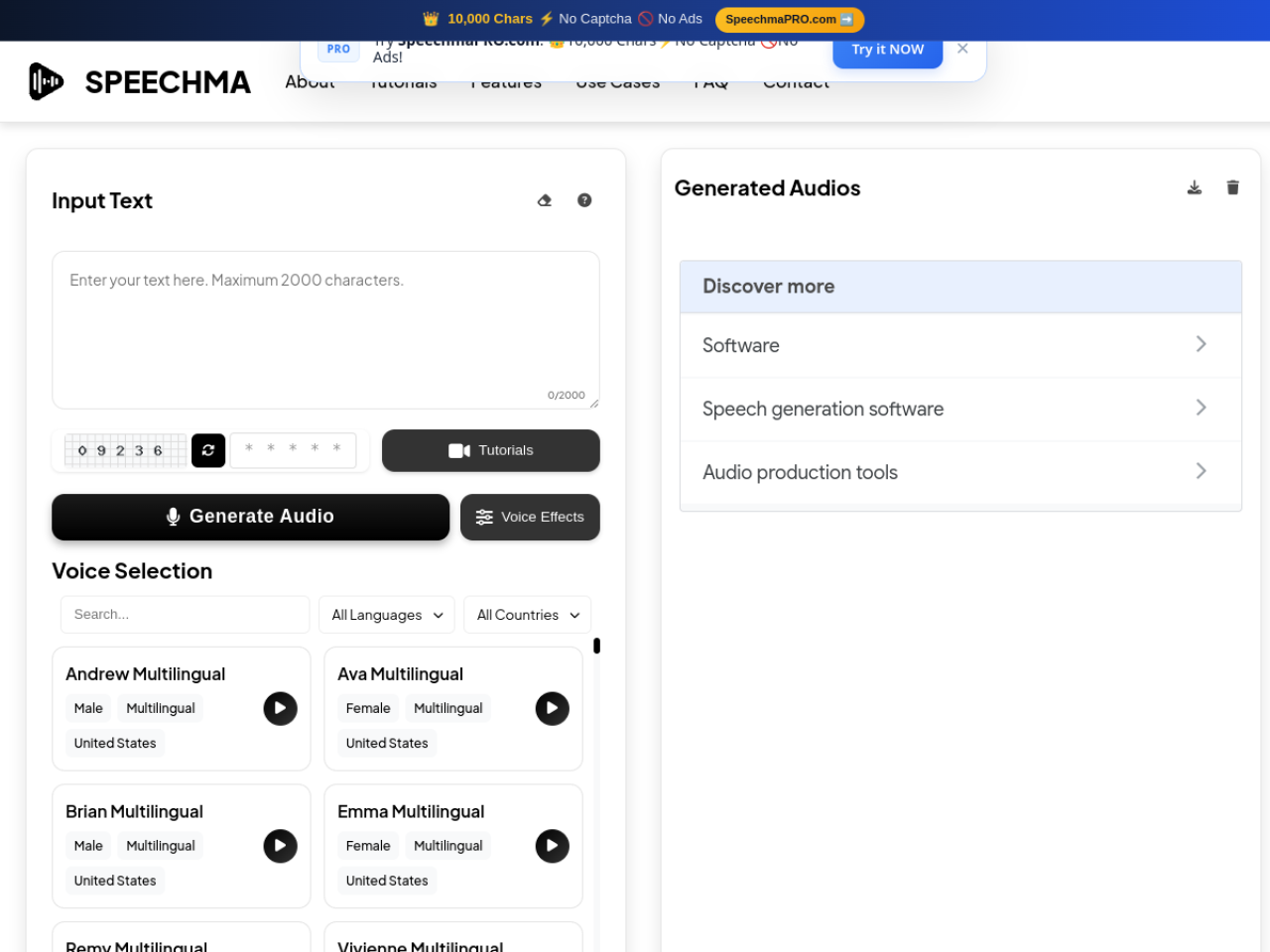Select the Brian Multilingual voice card

click(181, 846)
